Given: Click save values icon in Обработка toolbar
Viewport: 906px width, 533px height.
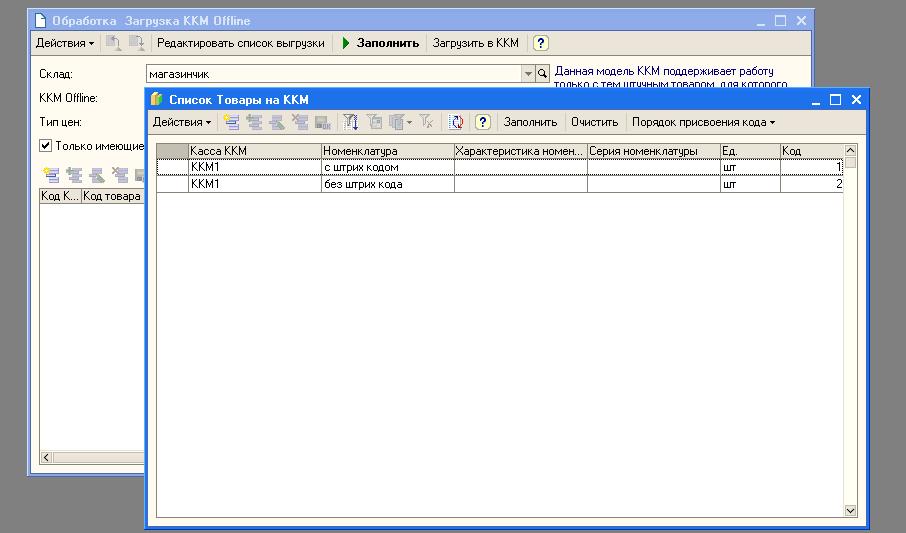Looking at the screenshot, I should coord(136,43).
